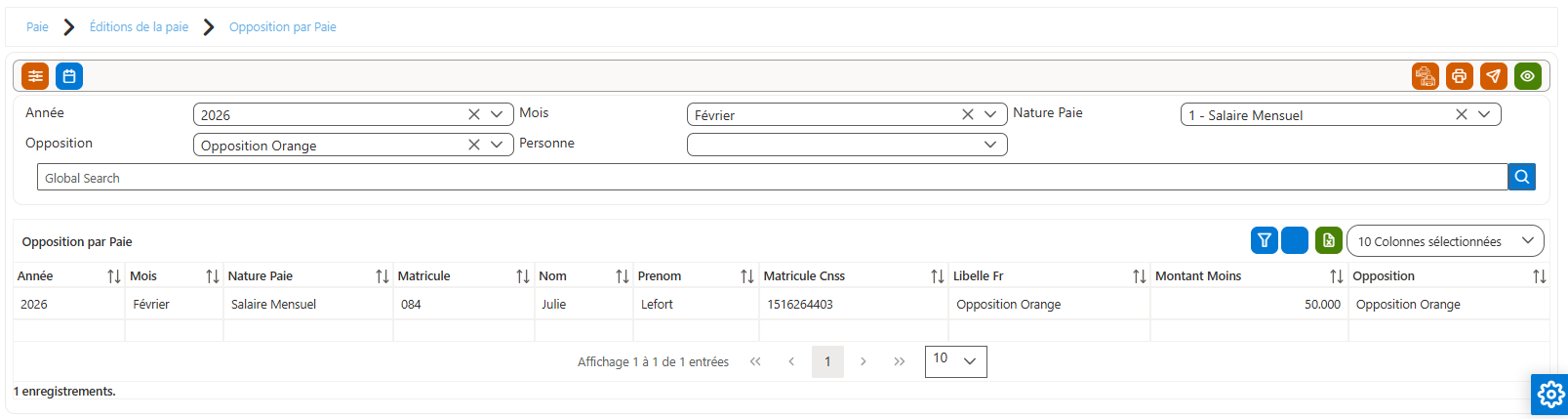Expand the columns selection dropdown
This screenshot has width=1568, height=419.
click(x=1445, y=241)
